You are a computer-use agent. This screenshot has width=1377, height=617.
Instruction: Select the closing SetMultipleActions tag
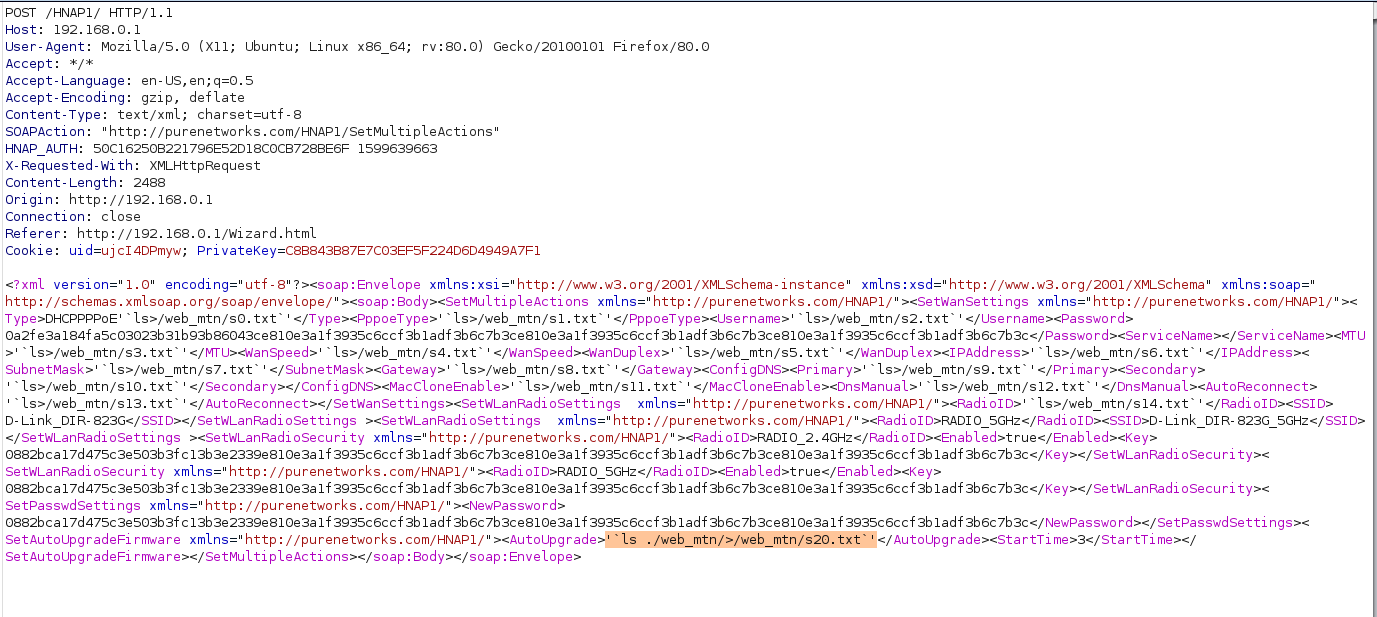tap(273, 556)
